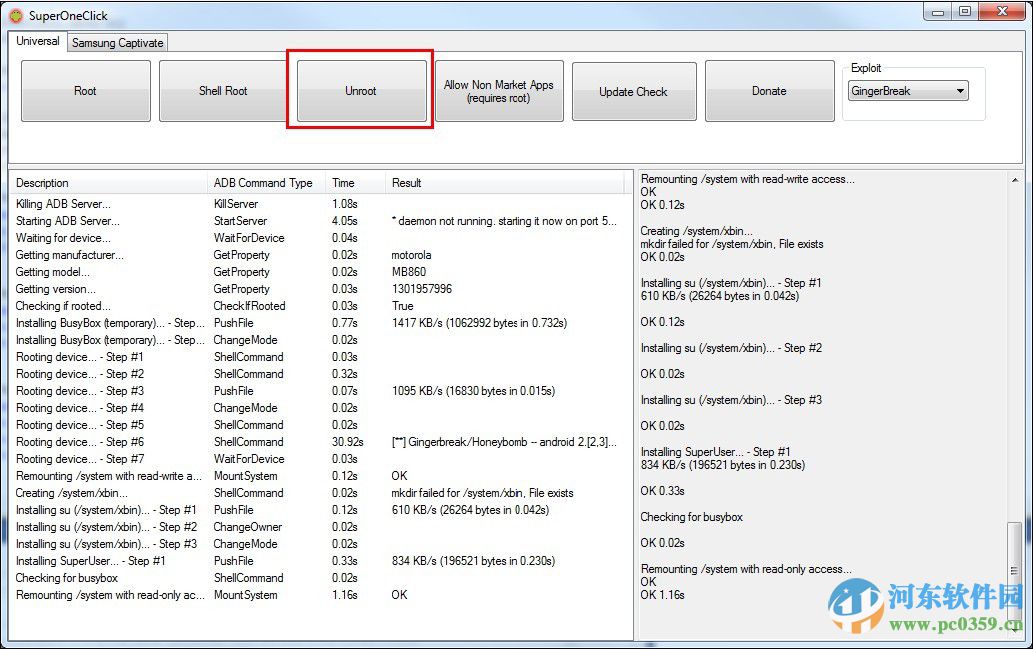The width and height of the screenshot is (1033, 649).
Task: Click '1417 KB/s (1062992 bytes in 0.732s)' result
Action: click(479, 323)
